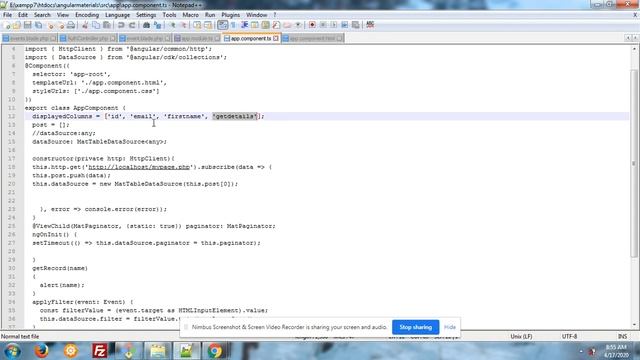Viewport: 640px width, 360px height.
Task: Click 'Unix (LF)' in status bar
Action: point(521,336)
